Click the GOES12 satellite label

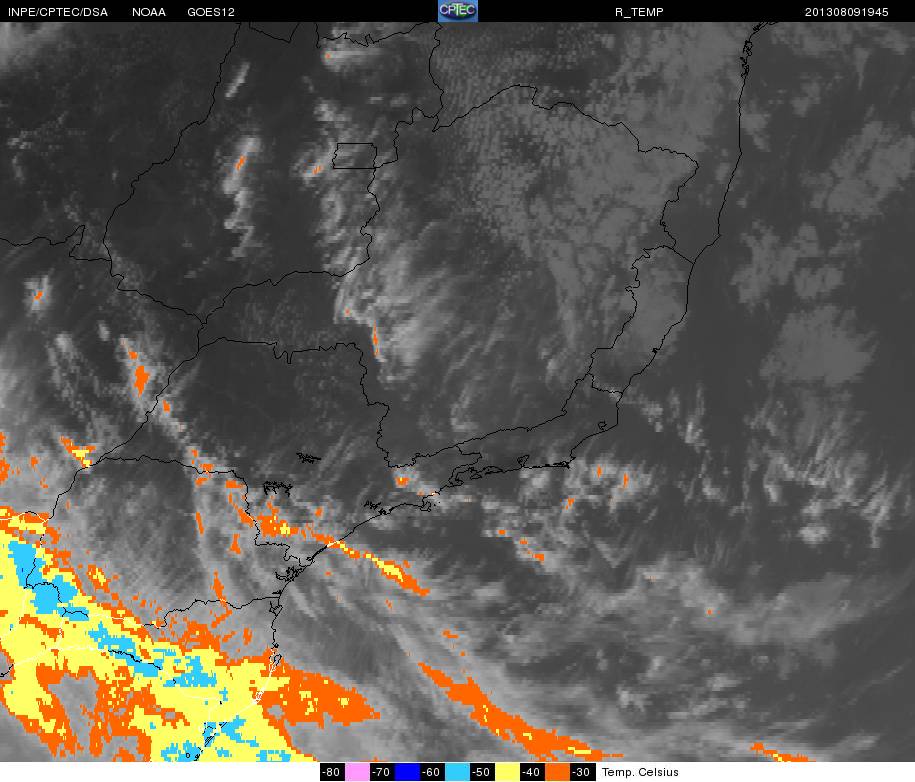pos(211,12)
